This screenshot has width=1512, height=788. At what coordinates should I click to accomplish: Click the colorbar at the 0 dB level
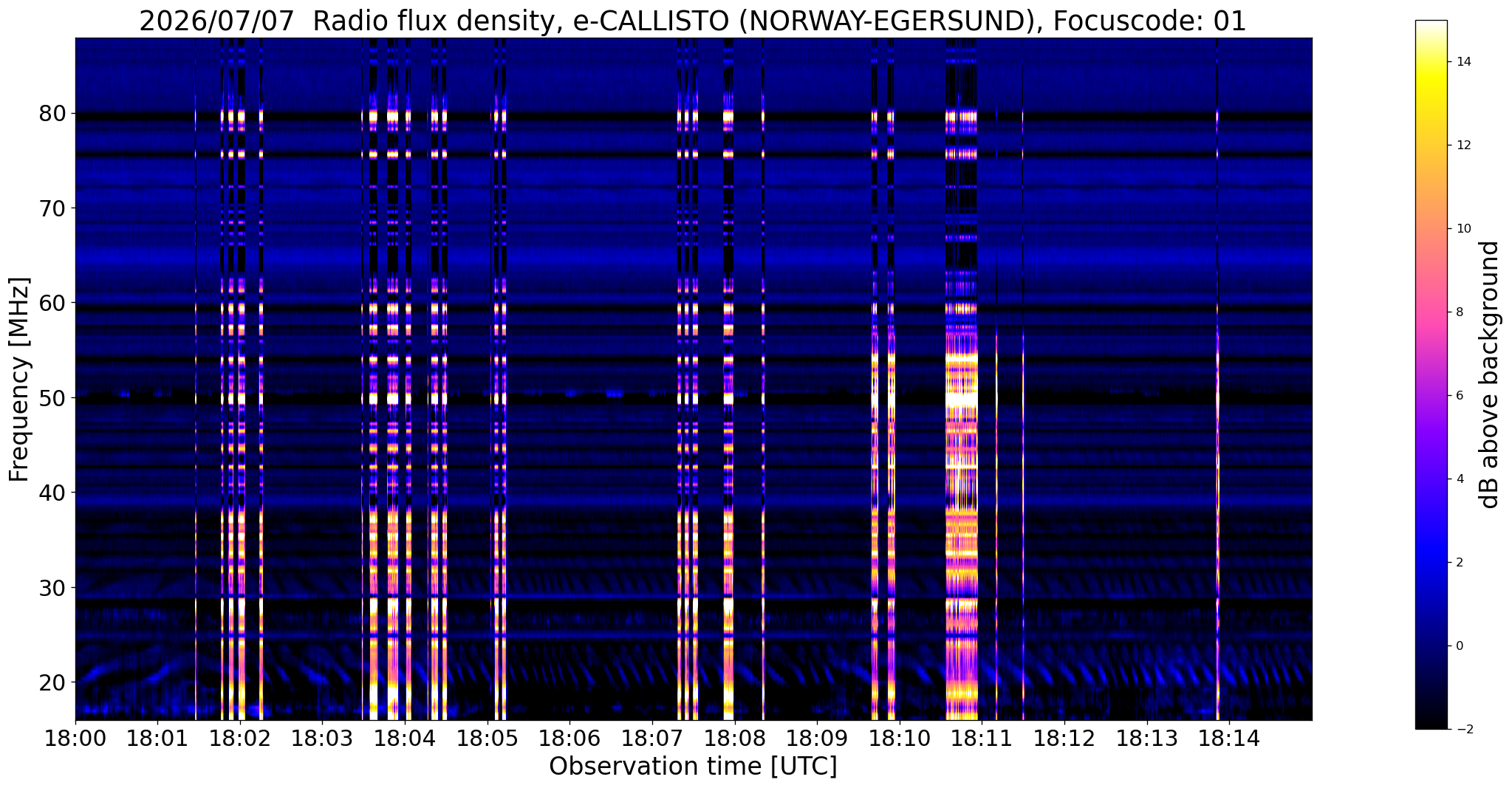click(x=1431, y=645)
